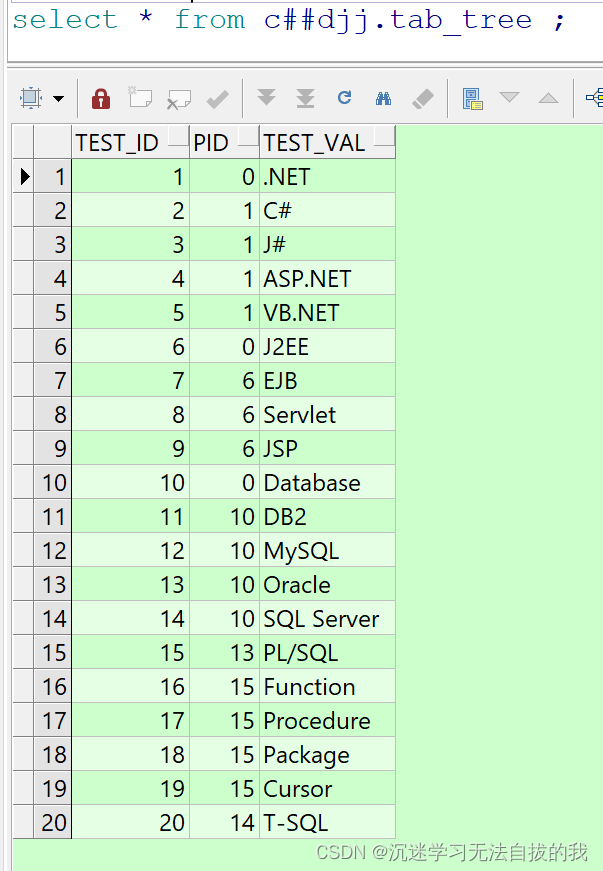Click the blue refresh query icon
Viewport: 603px width, 871px height.
[x=344, y=98]
